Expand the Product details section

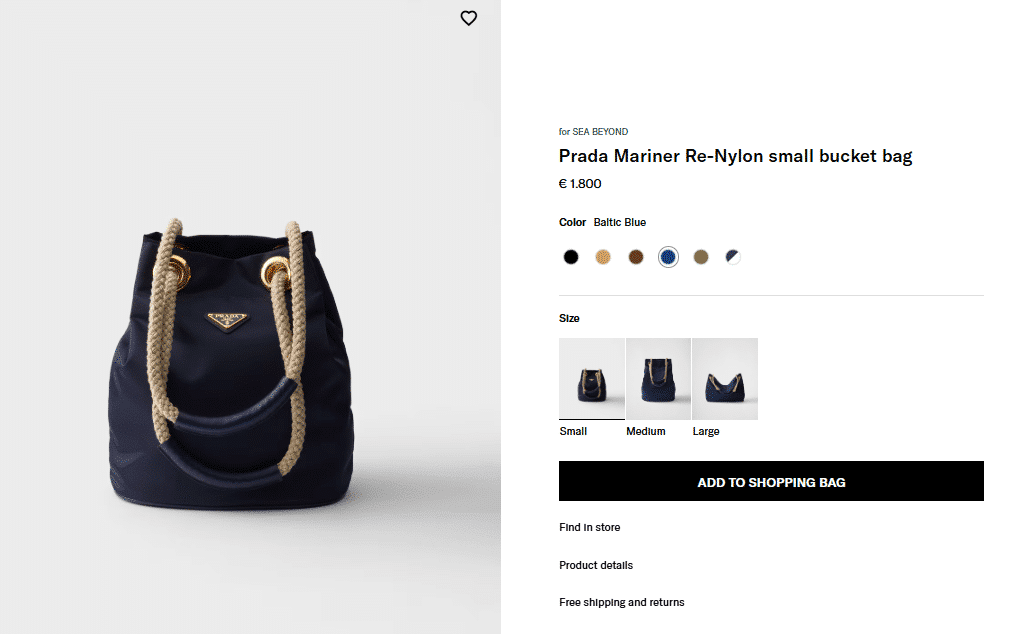[x=596, y=565]
